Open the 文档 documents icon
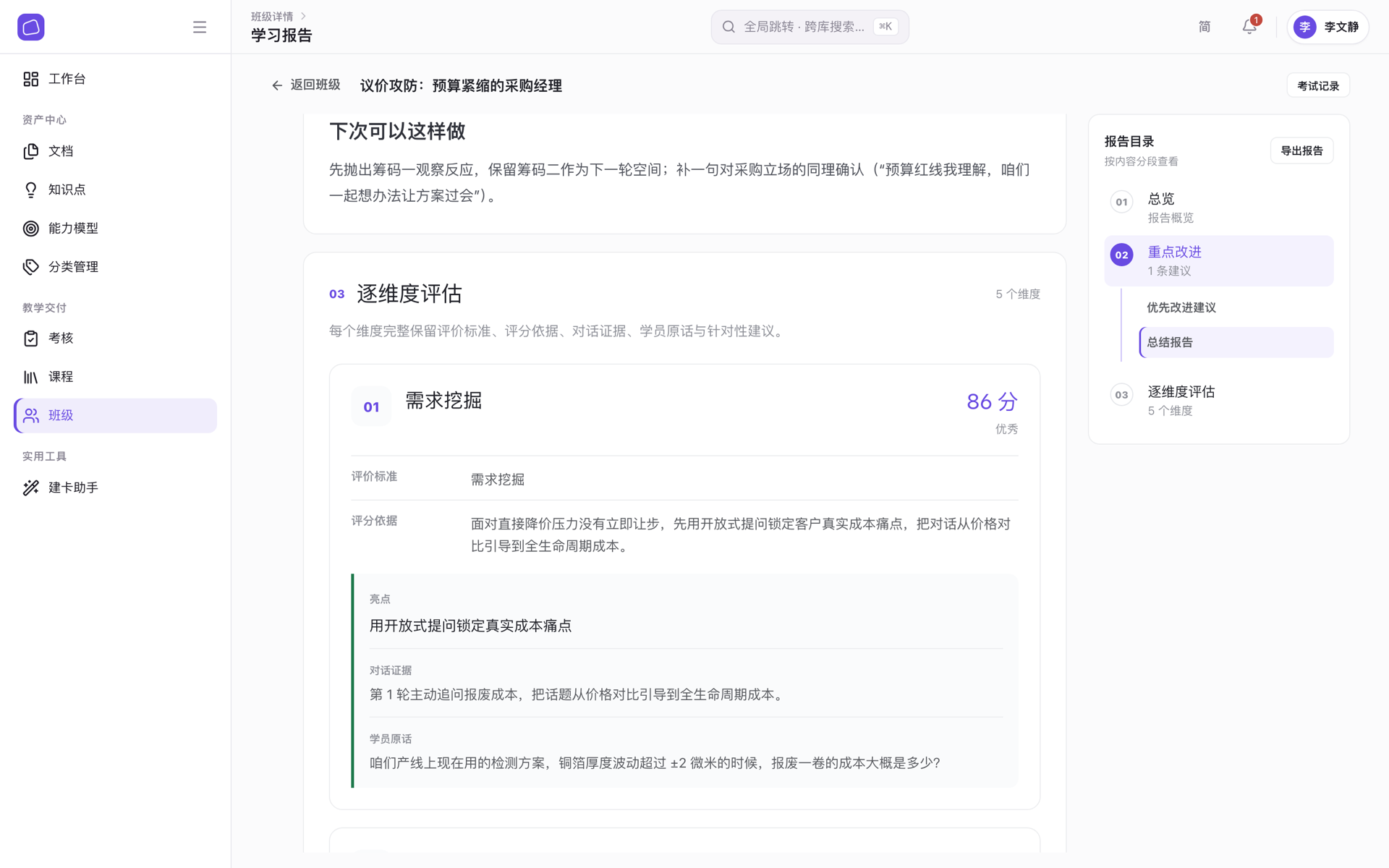This screenshot has height=868, width=1389. [x=31, y=151]
